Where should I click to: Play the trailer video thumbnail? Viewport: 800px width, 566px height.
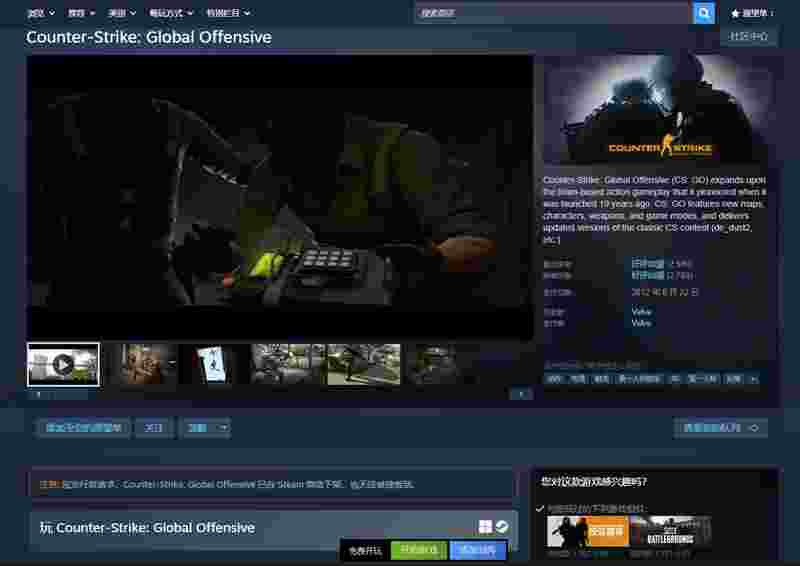(x=63, y=365)
